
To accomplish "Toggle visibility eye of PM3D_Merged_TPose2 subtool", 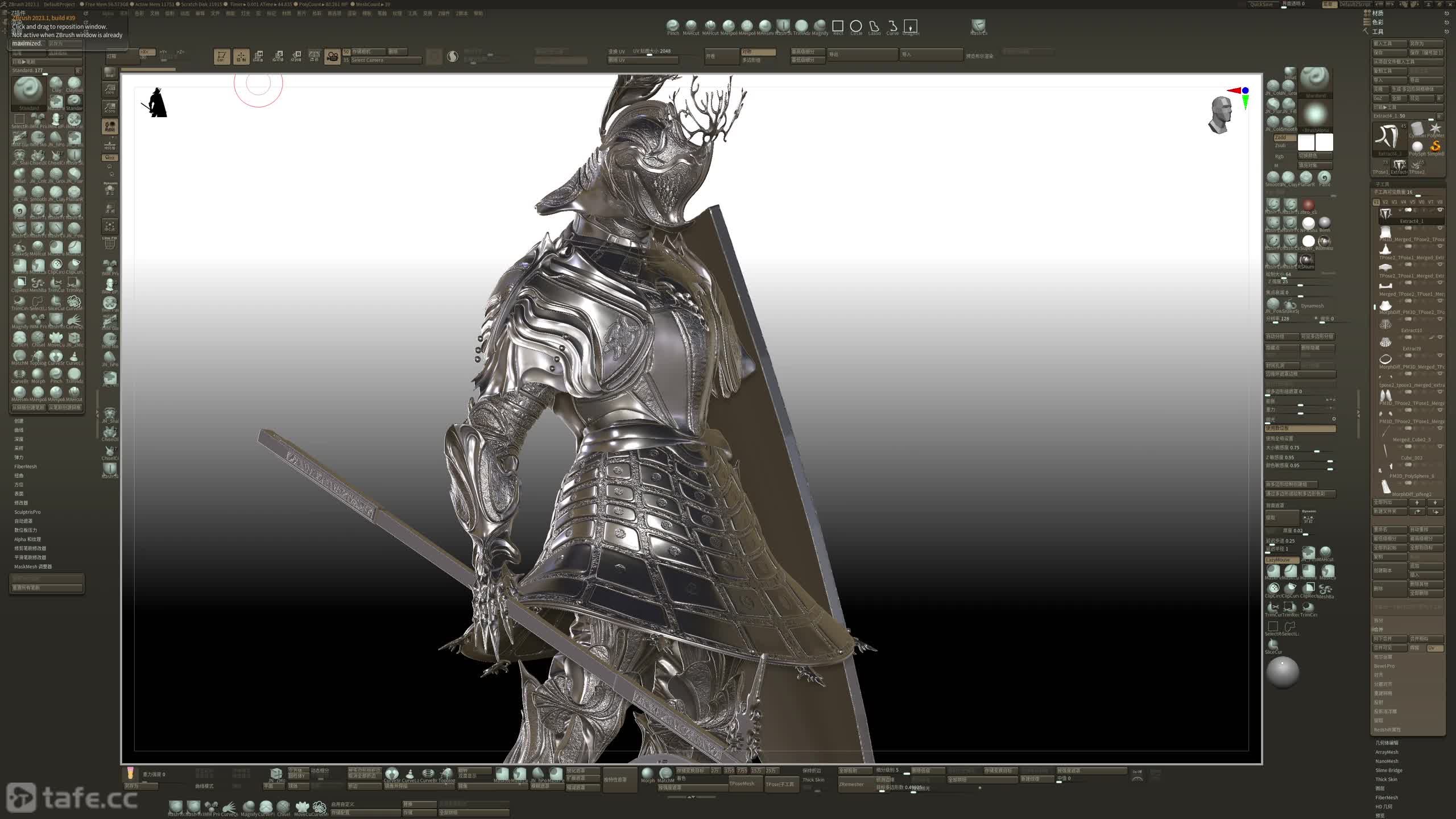I will click(1441, 228).
